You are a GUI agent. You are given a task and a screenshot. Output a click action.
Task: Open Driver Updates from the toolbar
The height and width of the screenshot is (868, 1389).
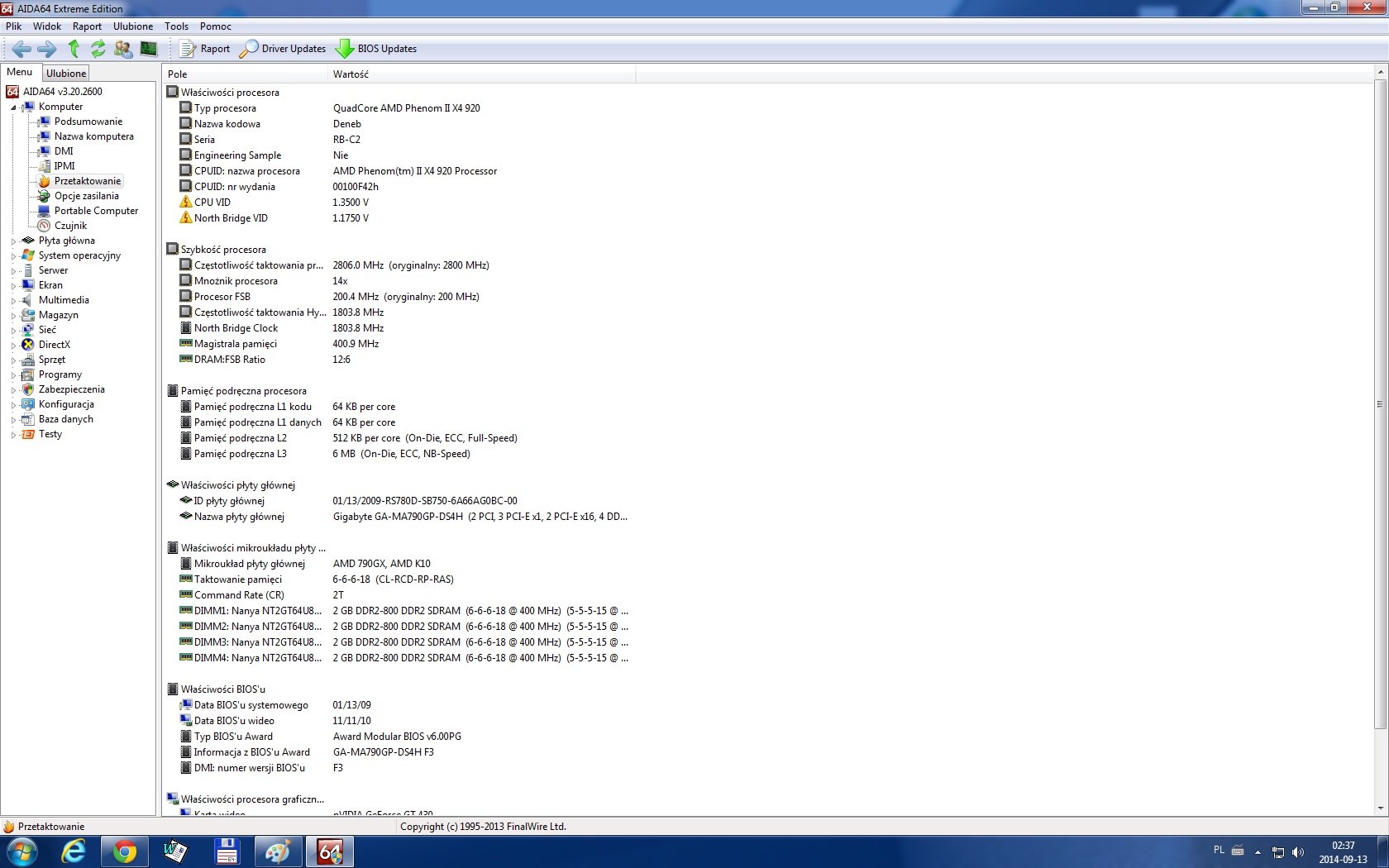(283, 49)
